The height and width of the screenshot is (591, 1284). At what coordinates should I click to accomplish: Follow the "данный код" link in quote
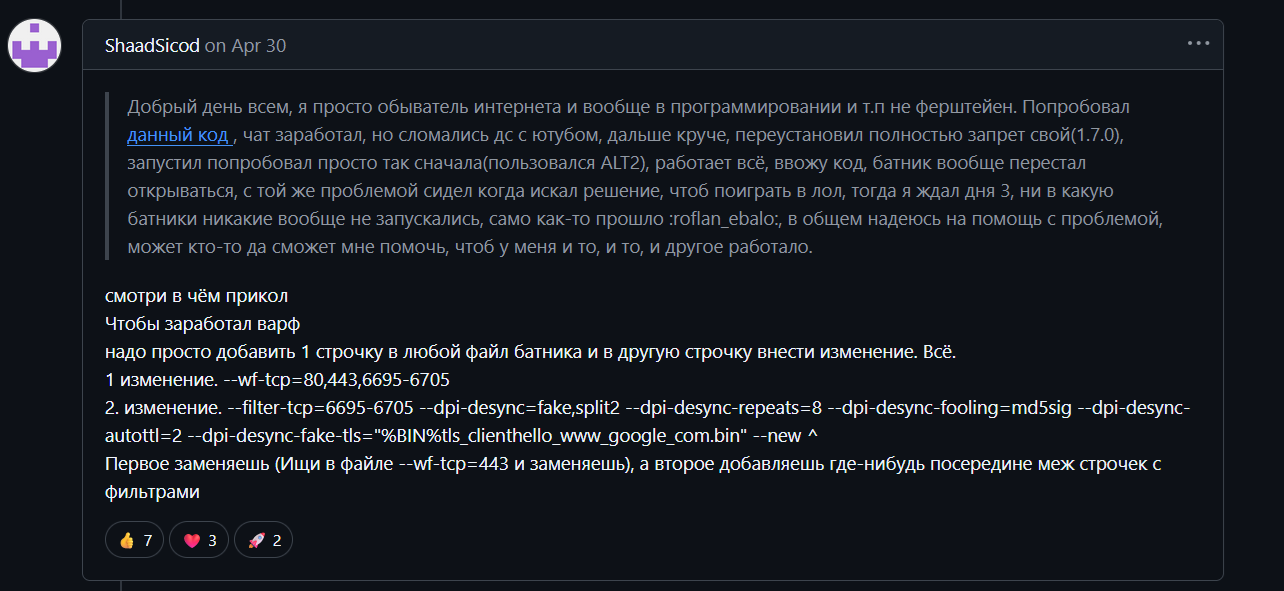click(178, 135)
